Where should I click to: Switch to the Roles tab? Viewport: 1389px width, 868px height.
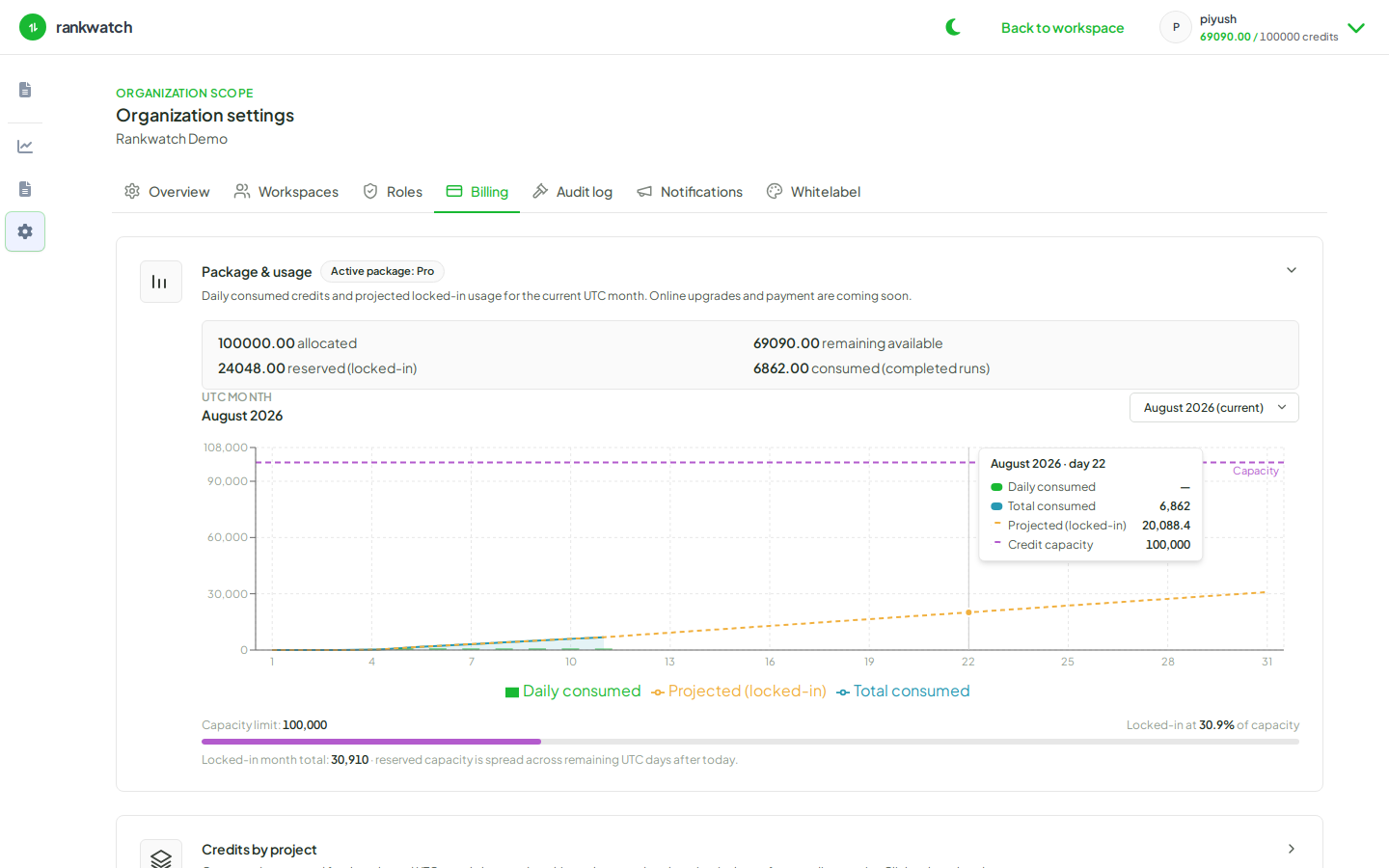(393, 192)
